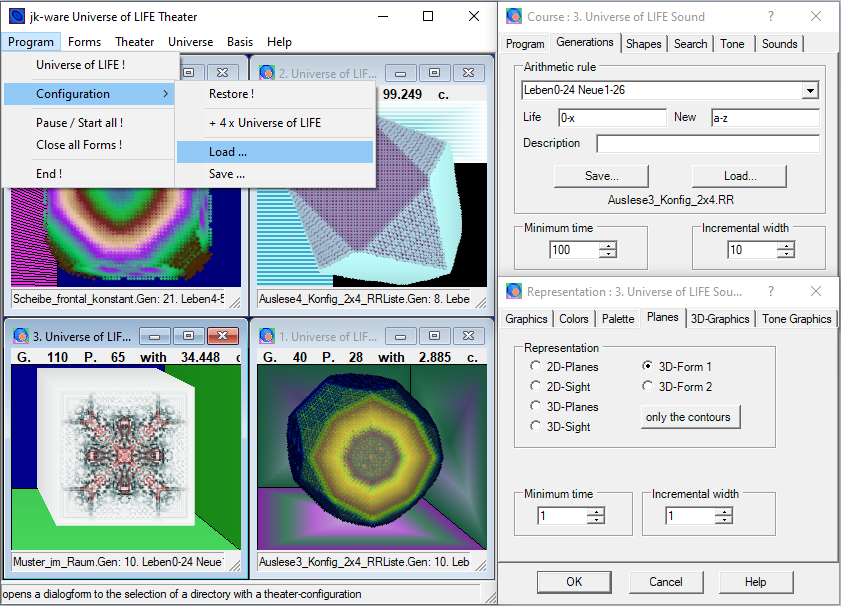Increase Incremental width in Course dialog
Image resolution: width=841 pixels, height=606 pixels.
click(x=786, y=246)
